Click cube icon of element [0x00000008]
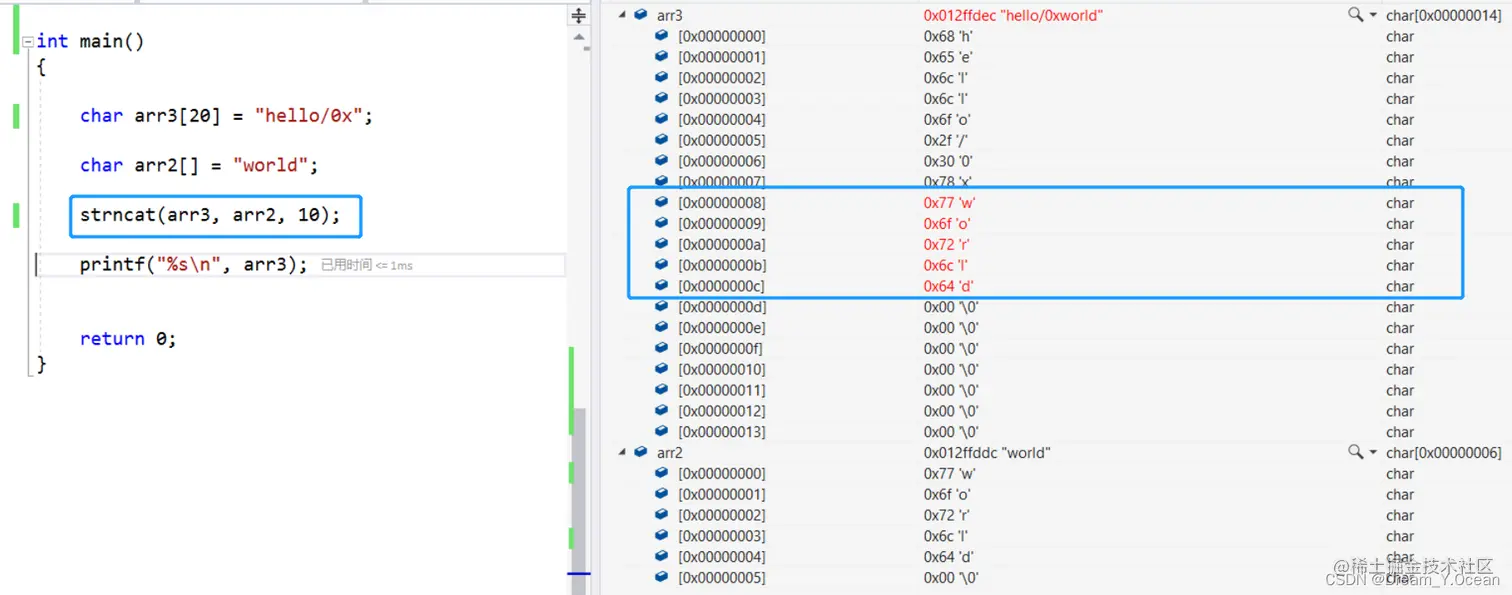 pos(661,203)
